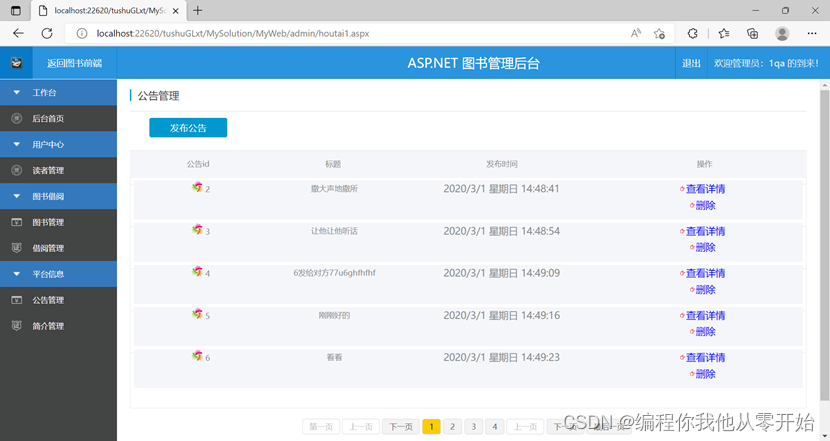Click the flower icon beside notice id 2
830x441 pixels.
click(197, 187)
